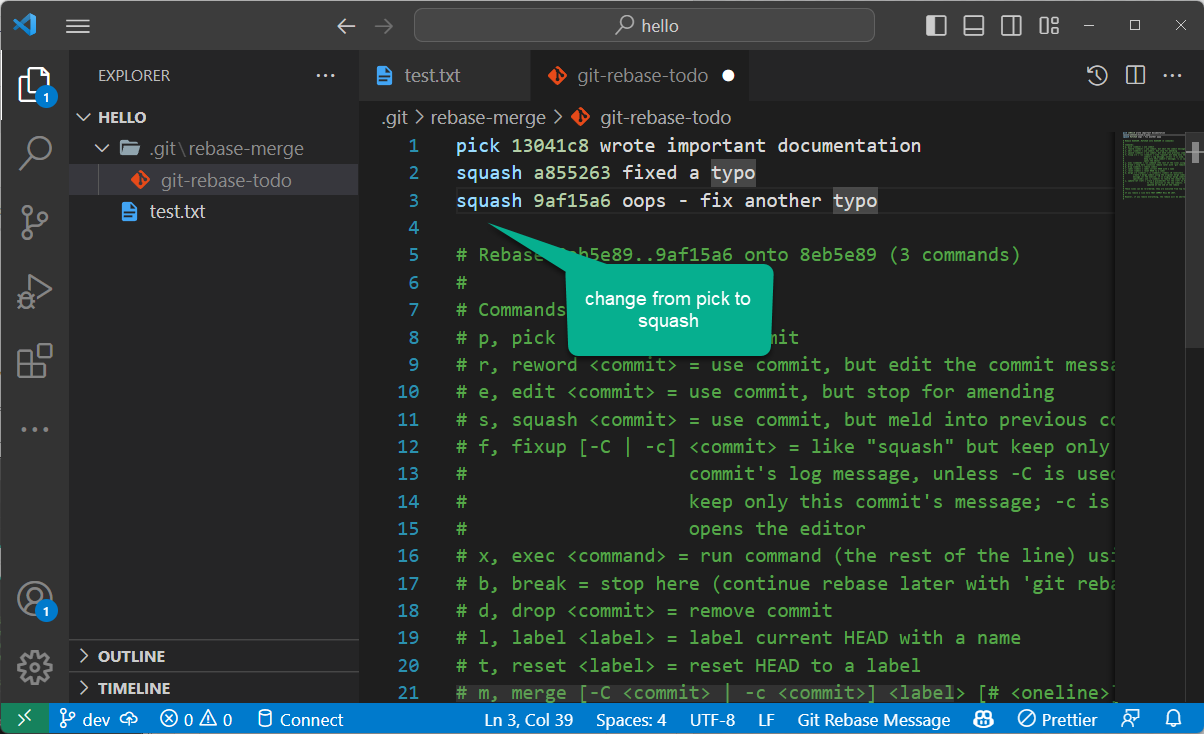Open the Accounts menu
Screen dimensions: 1204x734
(x=34, y=598)
